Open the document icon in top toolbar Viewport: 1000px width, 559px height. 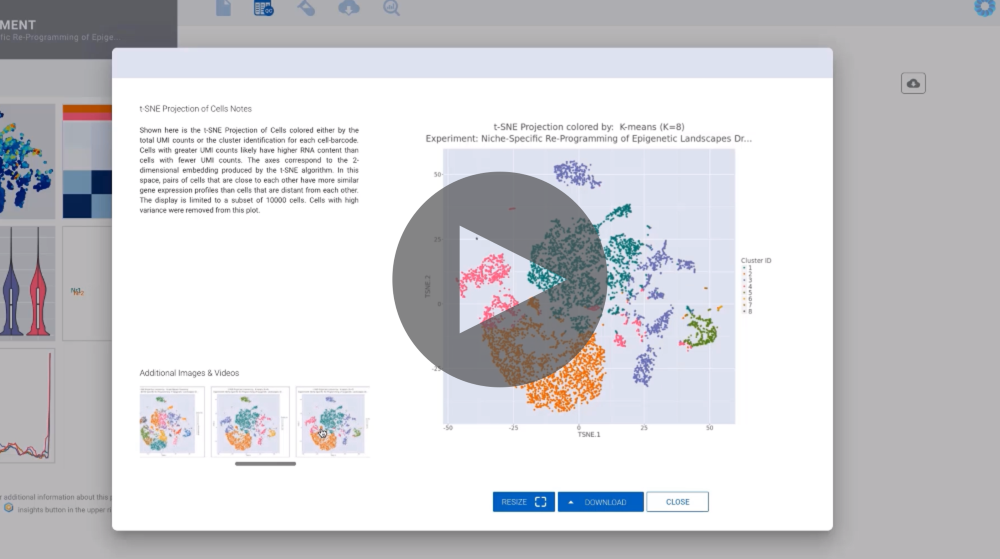point(223,8)
